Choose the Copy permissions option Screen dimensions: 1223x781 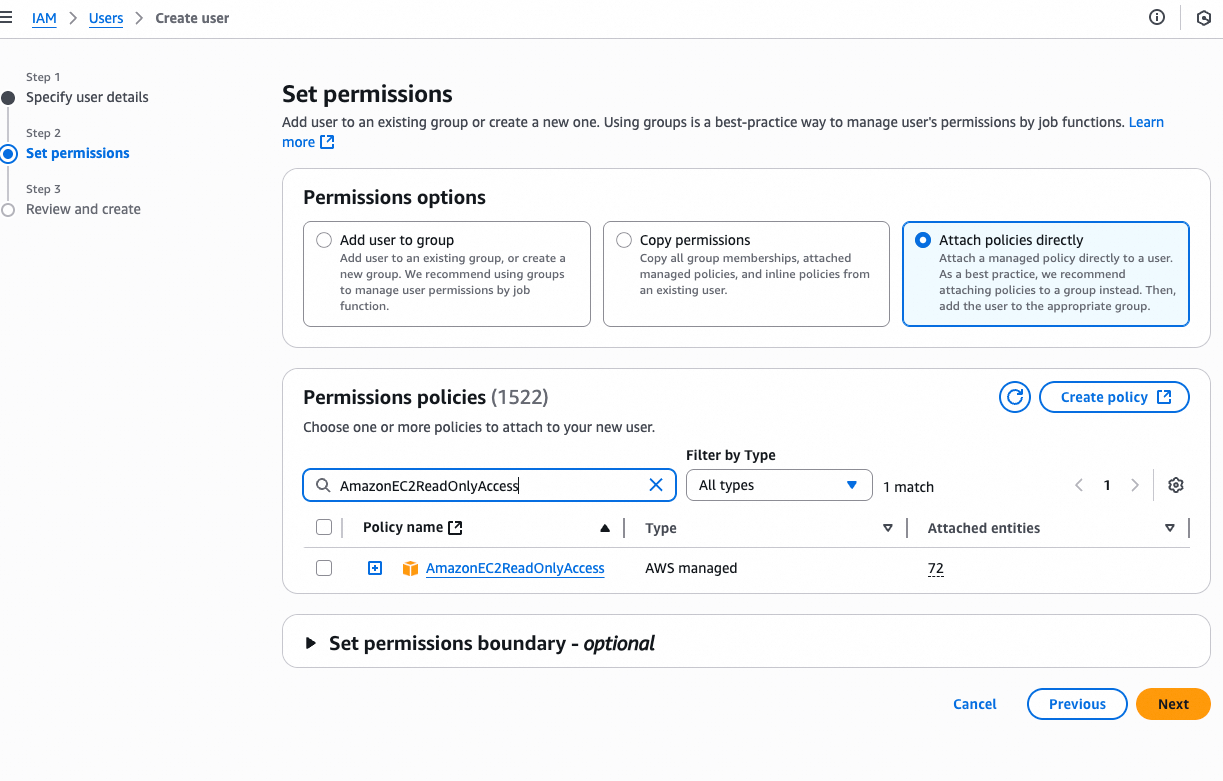[624, 240]
